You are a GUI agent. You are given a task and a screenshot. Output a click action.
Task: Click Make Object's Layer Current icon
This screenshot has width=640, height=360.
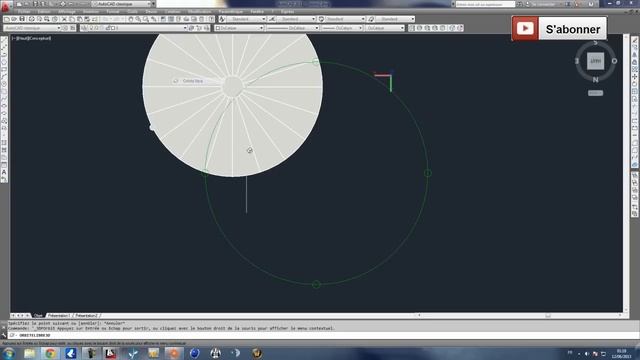pos(191,28)
